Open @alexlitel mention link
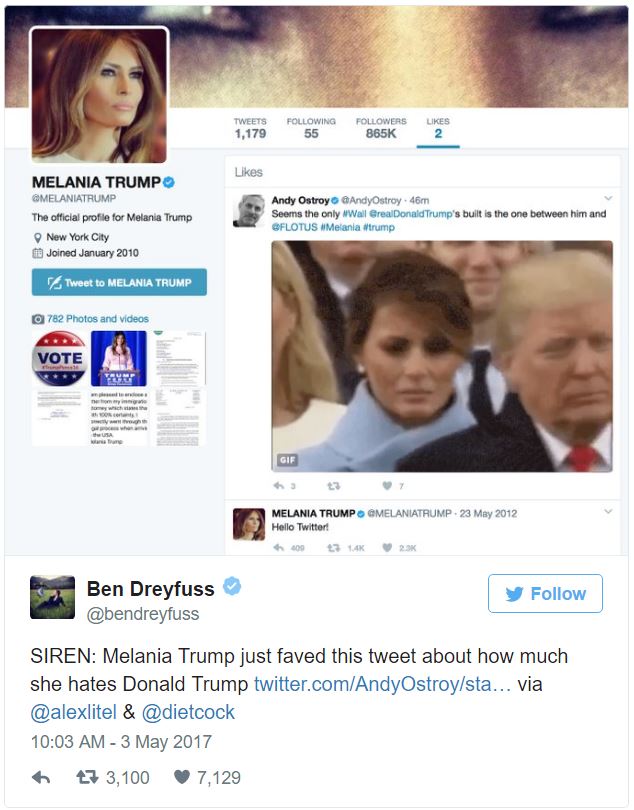 coord(73,712)
